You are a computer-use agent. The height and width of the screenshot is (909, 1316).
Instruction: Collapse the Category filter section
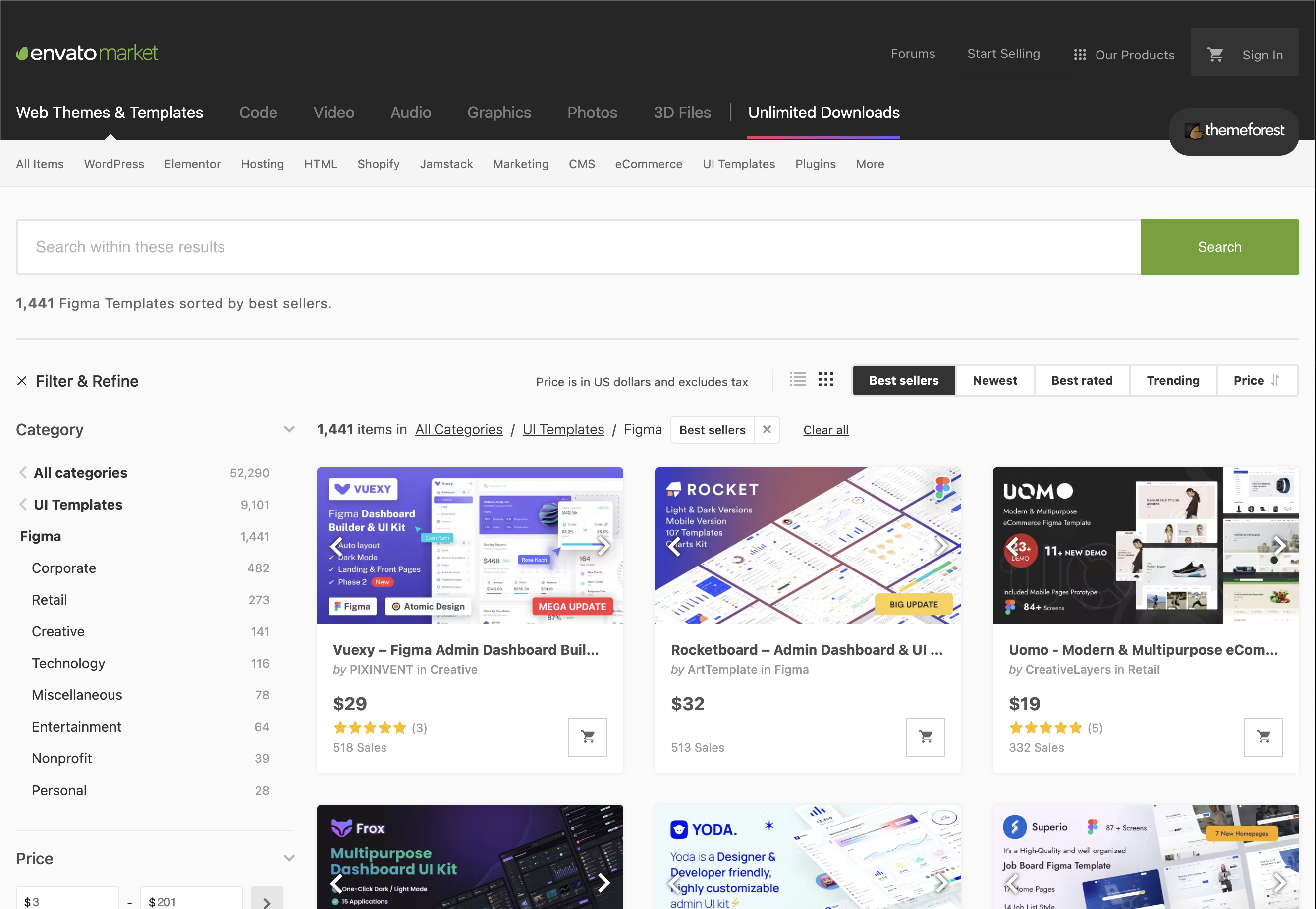tap(289, 429)
